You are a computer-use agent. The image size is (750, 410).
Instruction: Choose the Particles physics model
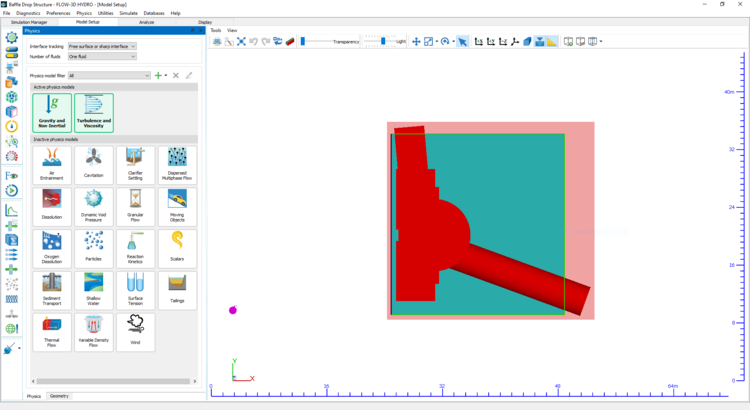[93, 245]
